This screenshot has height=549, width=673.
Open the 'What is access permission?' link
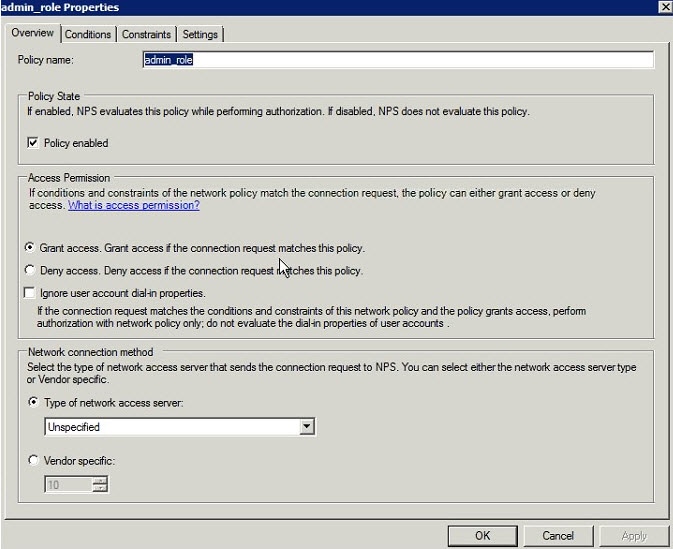(133, 205)
